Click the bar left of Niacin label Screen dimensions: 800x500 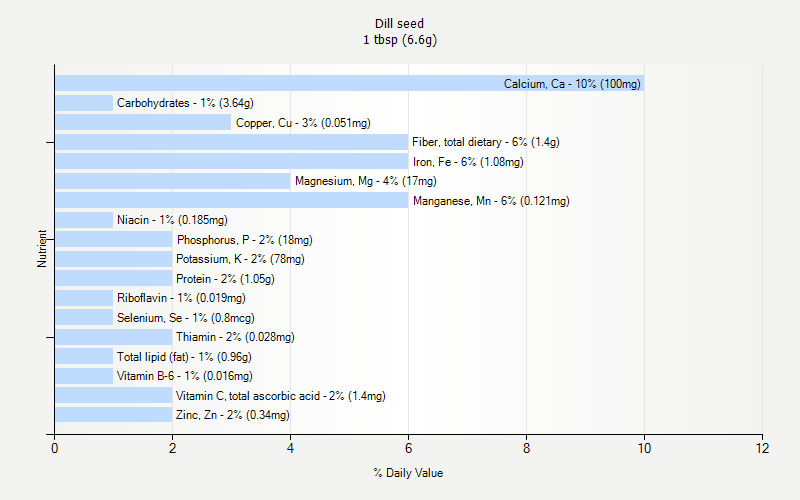(84, 220)
